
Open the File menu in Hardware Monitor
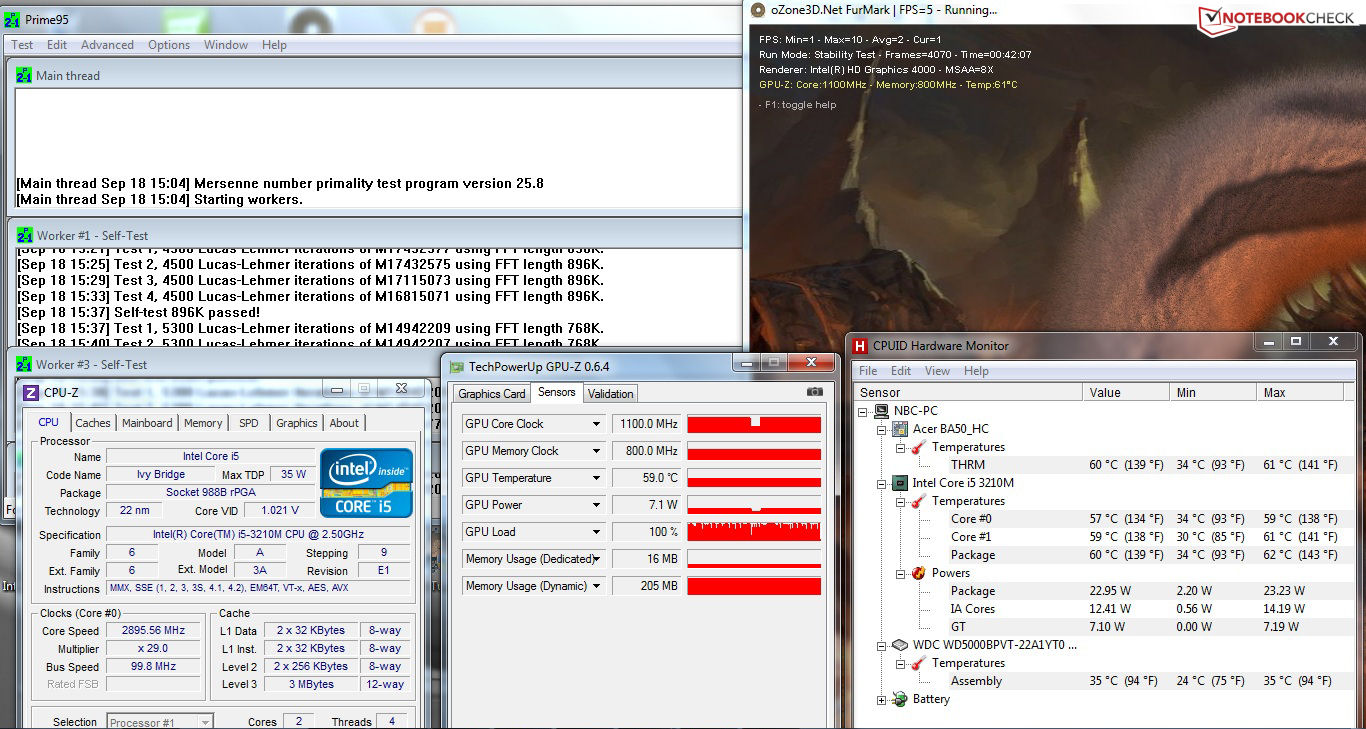tap(868, 371)
